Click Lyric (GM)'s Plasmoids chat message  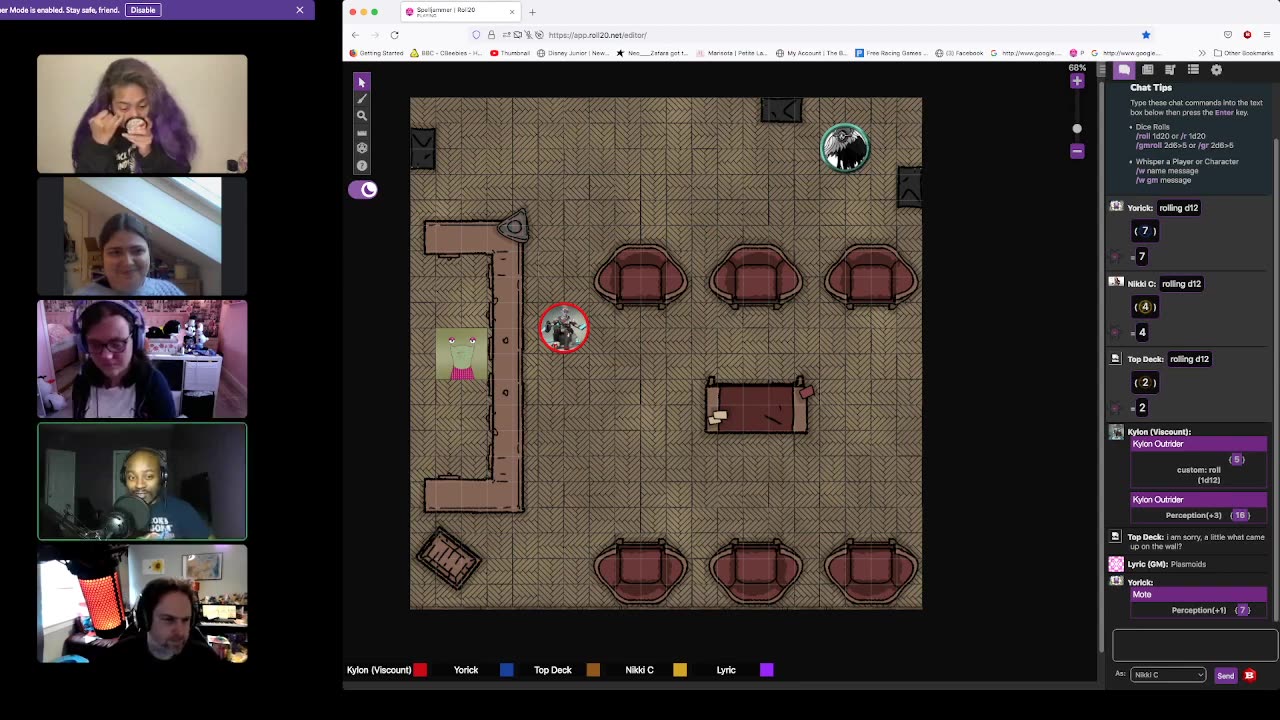pyautogui.click(x=1188, y=564)
